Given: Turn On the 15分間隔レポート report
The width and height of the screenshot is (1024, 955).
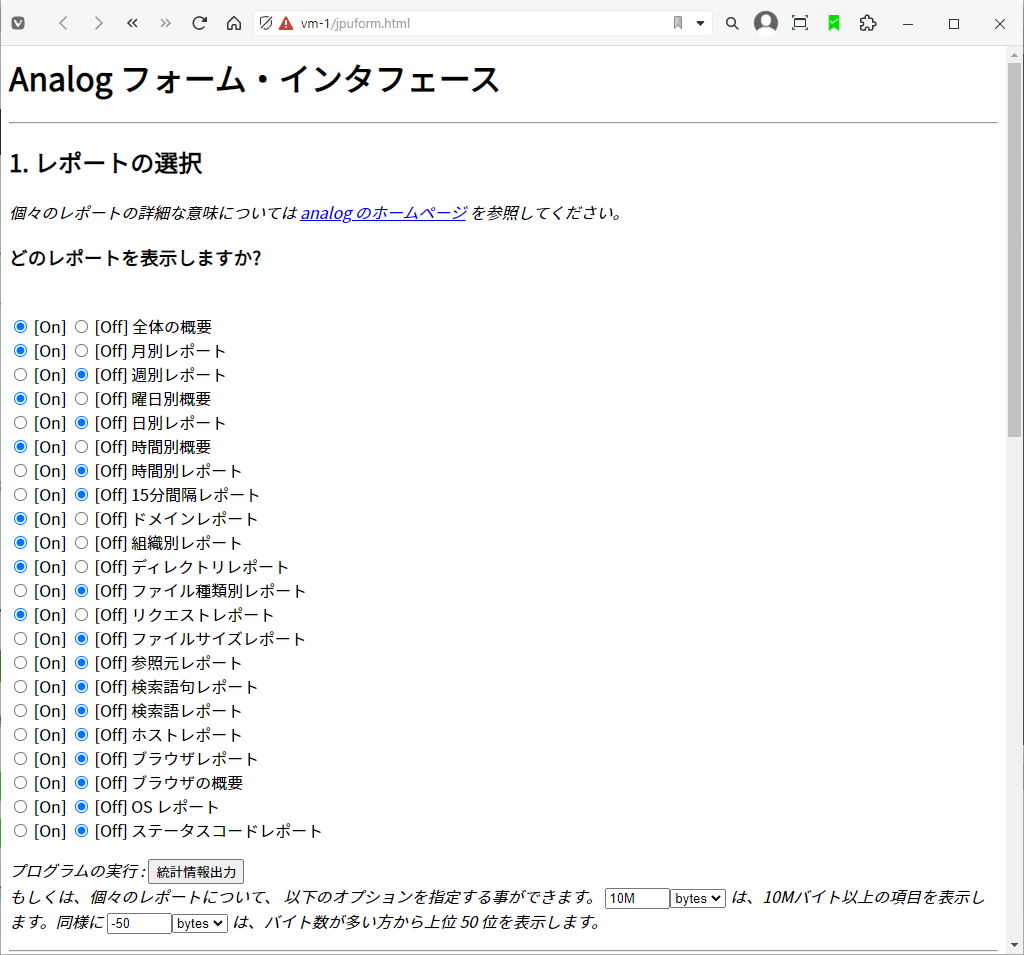Looking at the screenshot, I should coord(20,494).
